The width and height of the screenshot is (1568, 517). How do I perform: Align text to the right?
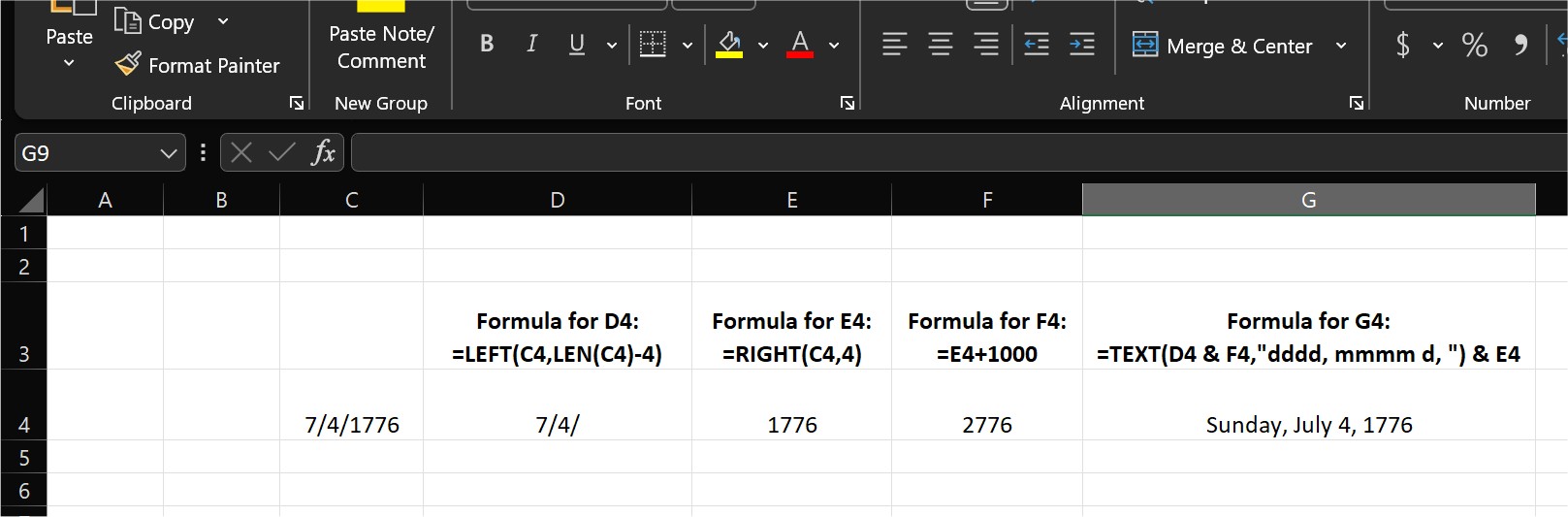click(x=985, y=45)
